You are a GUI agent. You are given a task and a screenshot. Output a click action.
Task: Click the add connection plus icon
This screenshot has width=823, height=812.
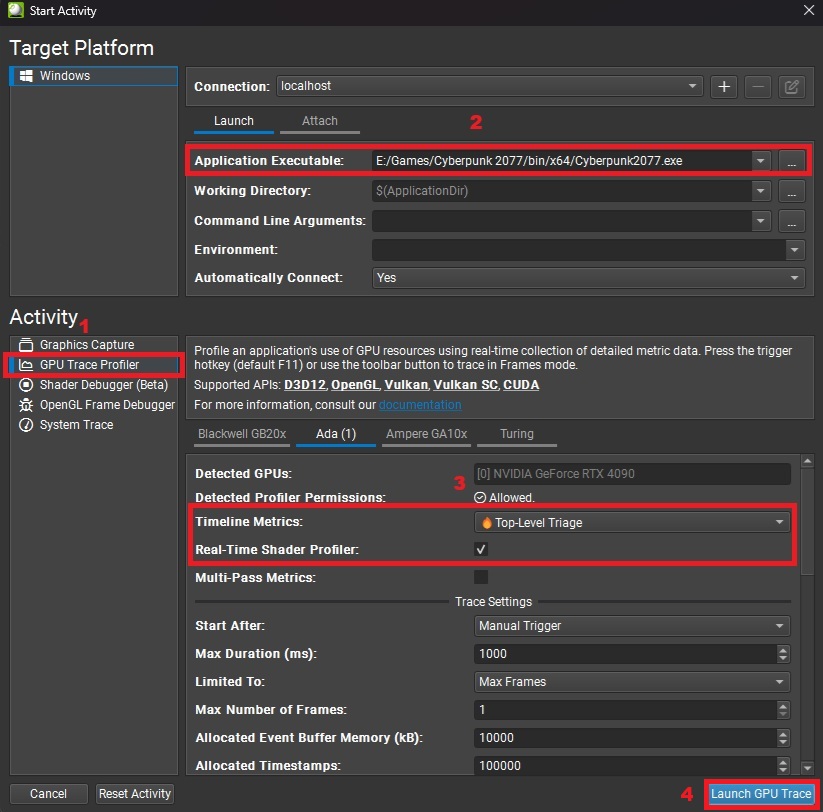723,87
